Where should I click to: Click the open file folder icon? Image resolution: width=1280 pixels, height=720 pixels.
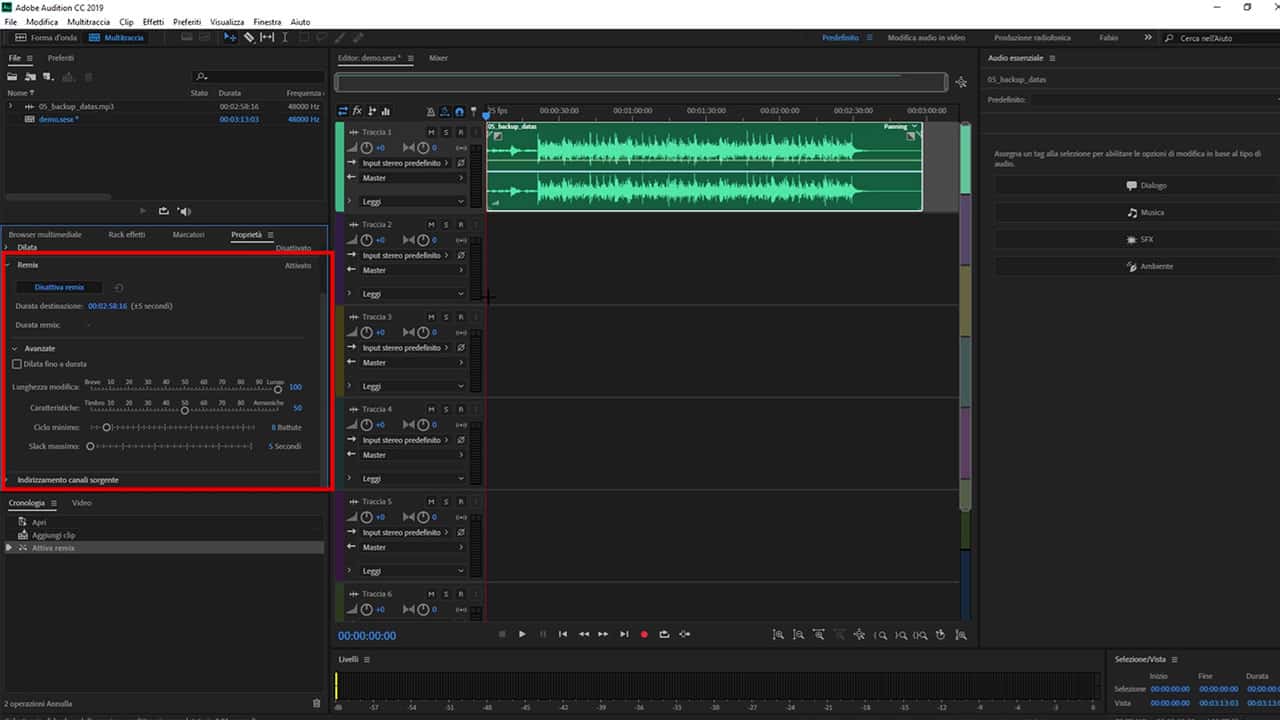pos(14,77)
